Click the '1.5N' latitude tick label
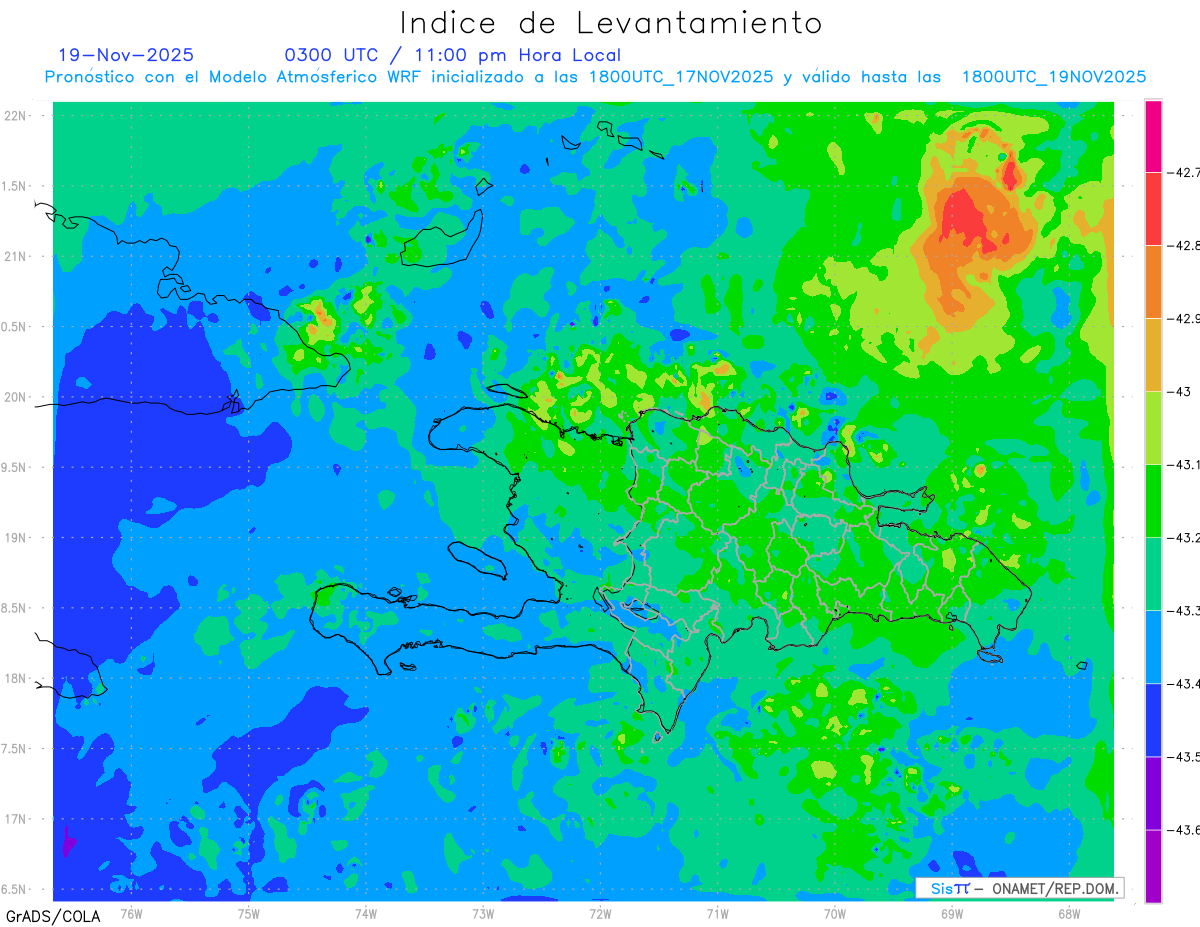The image size is (1200, 927). (15, 187)
